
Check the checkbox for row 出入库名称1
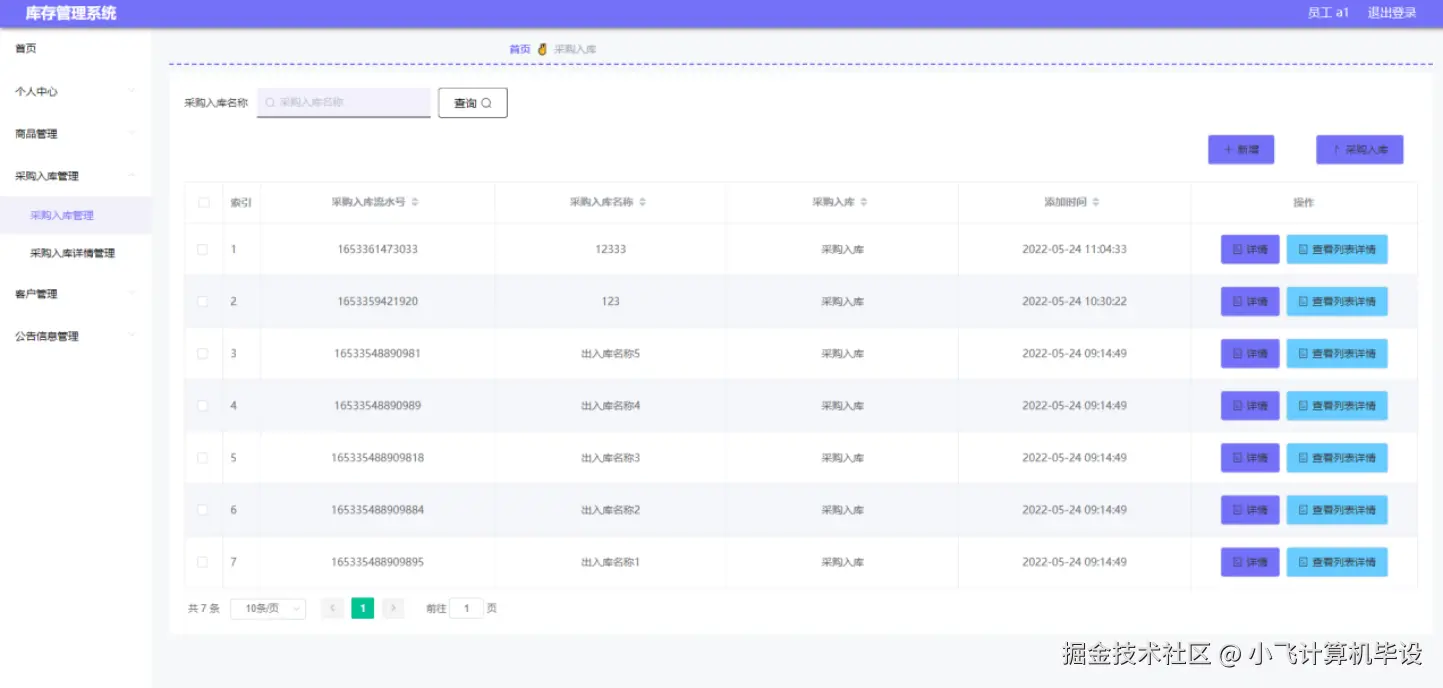(x=203, y=561)
